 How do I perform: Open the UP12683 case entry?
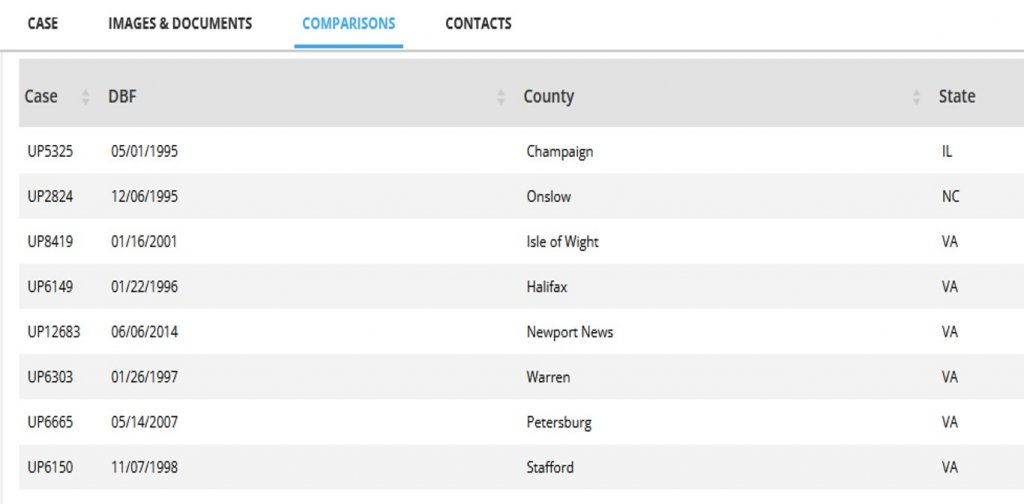click(54, 332)
